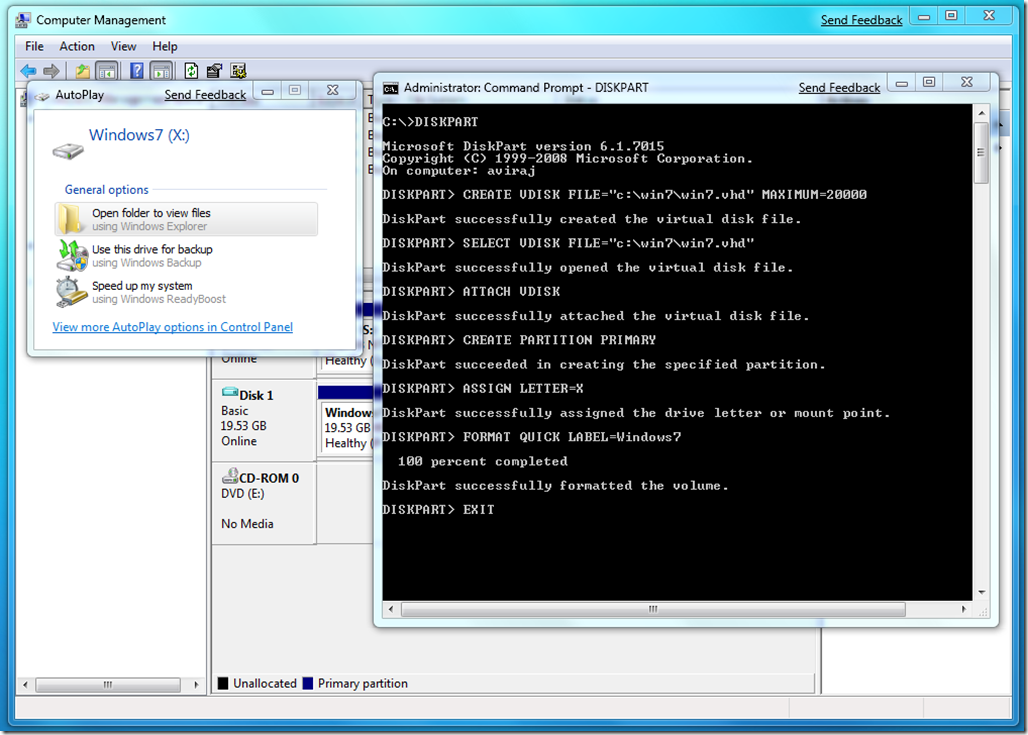
Task: Open more AutoPlay options in Control Panel
Action: coord(172,326)
